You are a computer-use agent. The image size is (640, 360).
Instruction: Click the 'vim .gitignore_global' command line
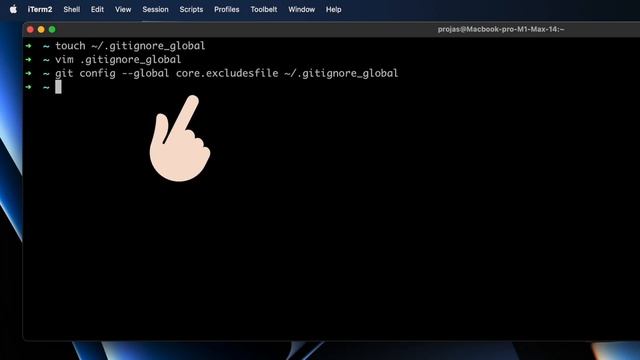pyautogui.click(x=118, y=60)
